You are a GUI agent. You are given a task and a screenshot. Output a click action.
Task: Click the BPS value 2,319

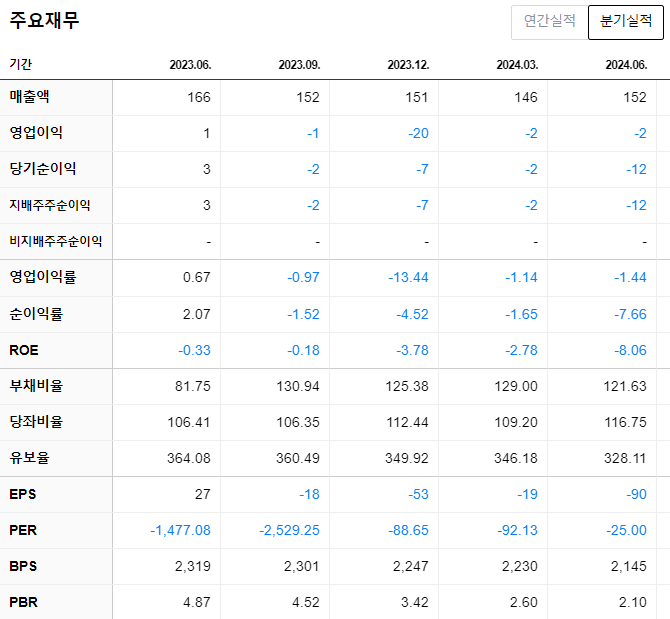tap(193, 566)
